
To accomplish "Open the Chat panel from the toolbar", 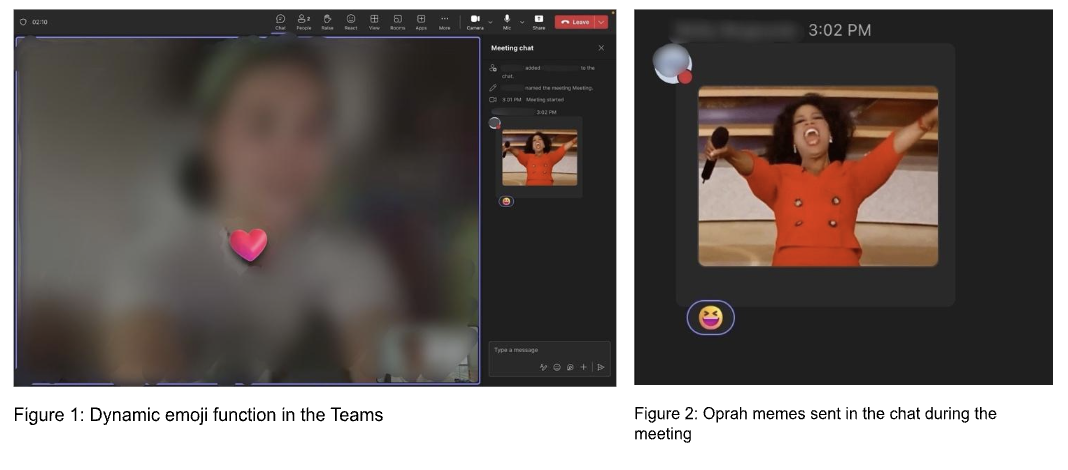I will click(x=280, y=21).
